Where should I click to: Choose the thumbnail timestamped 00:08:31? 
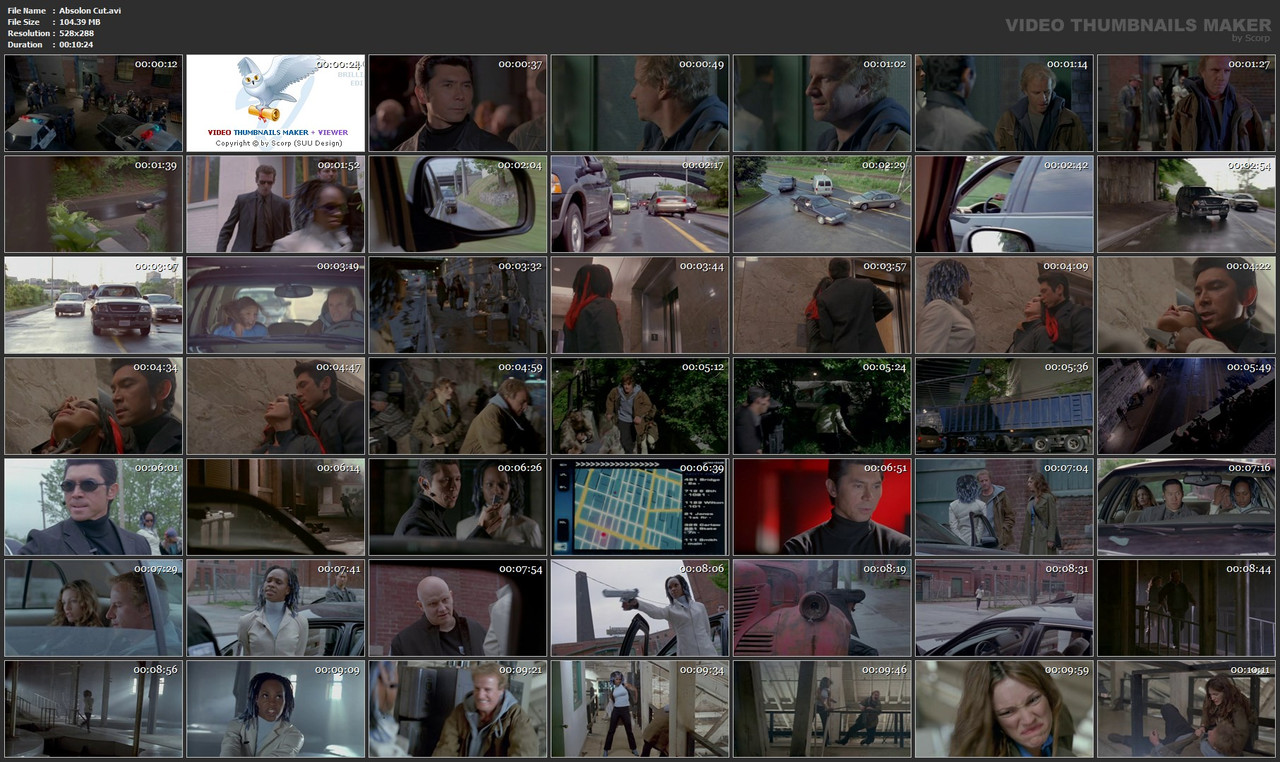(x=1004, y=608)
